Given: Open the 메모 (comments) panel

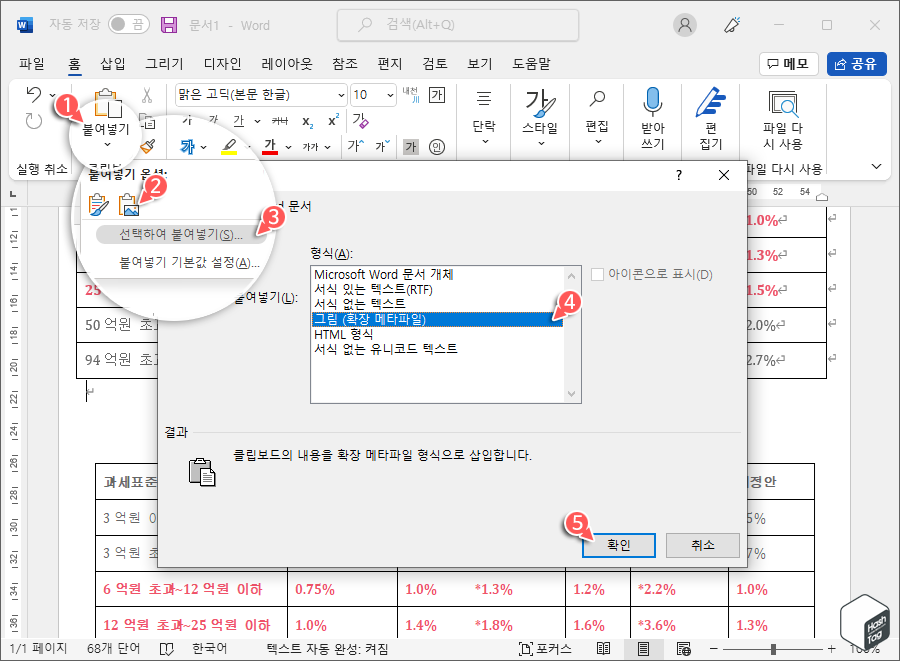Looking at the screenshot, I should pyautogui.click(x=789, y=63).
